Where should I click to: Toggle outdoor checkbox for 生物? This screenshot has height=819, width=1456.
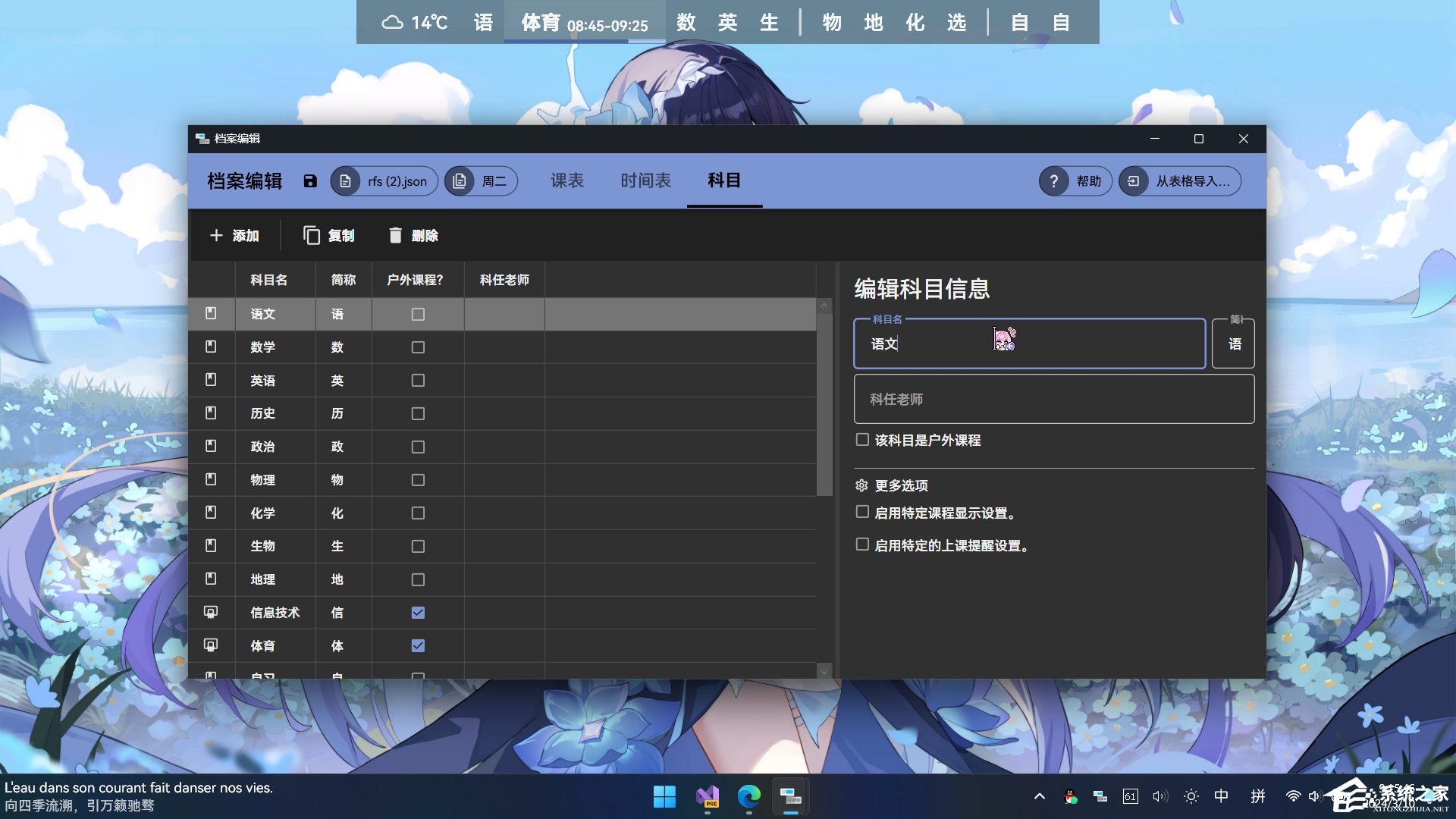coord(418,547)
